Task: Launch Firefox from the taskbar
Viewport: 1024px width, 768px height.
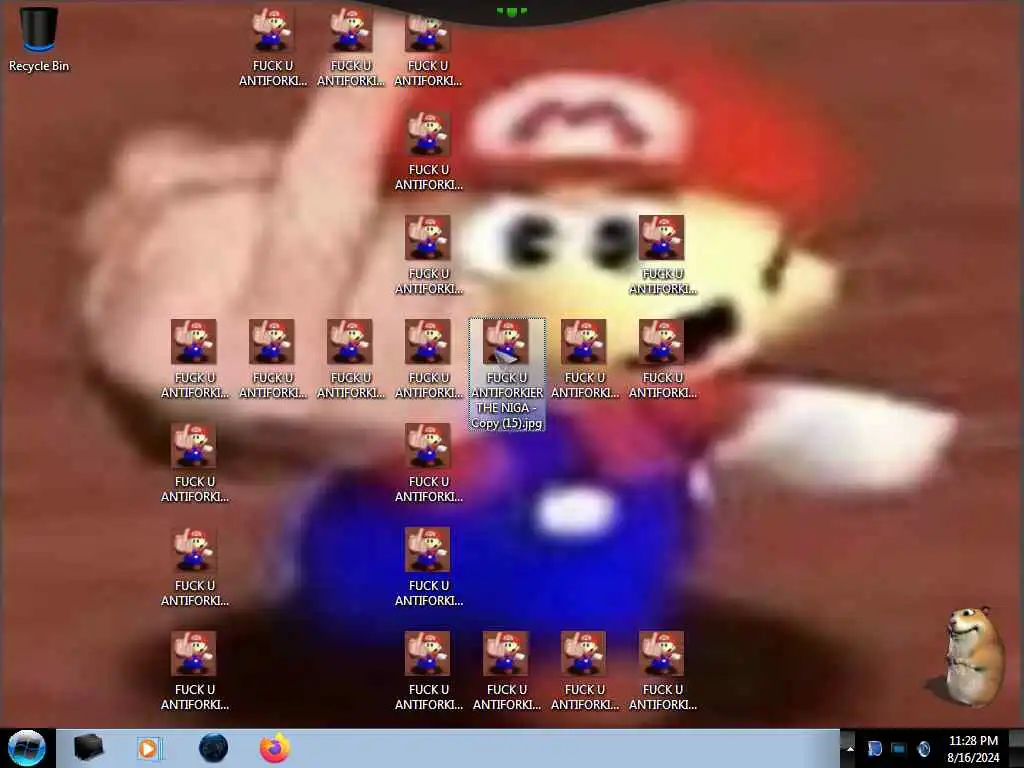Action: (275, 748)
